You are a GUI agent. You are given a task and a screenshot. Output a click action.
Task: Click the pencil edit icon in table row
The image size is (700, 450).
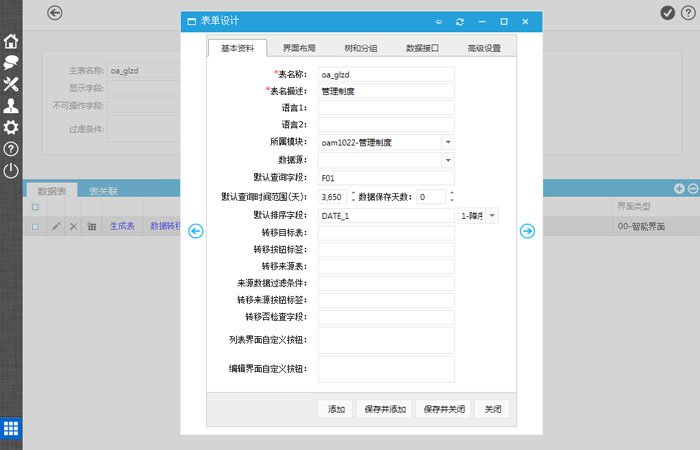[56, 226]
